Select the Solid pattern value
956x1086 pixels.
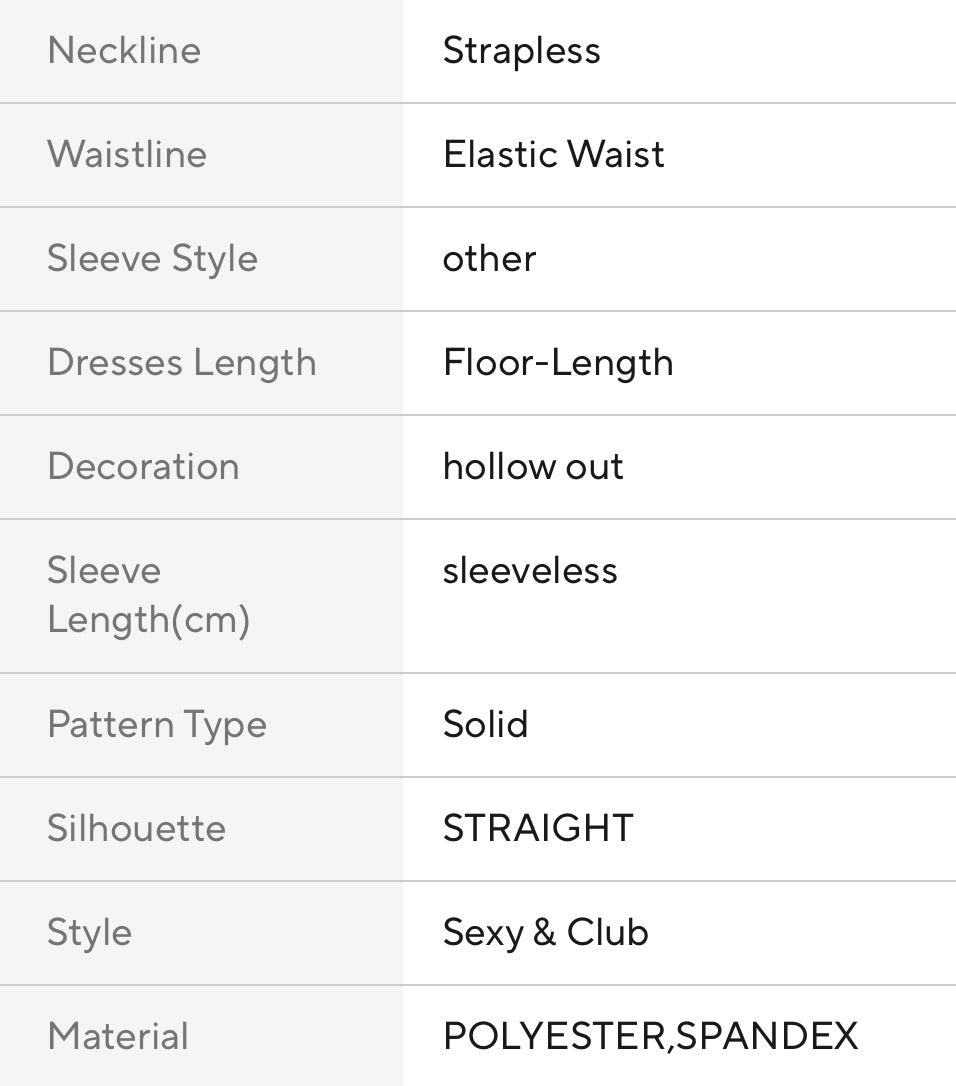(485, 724)
